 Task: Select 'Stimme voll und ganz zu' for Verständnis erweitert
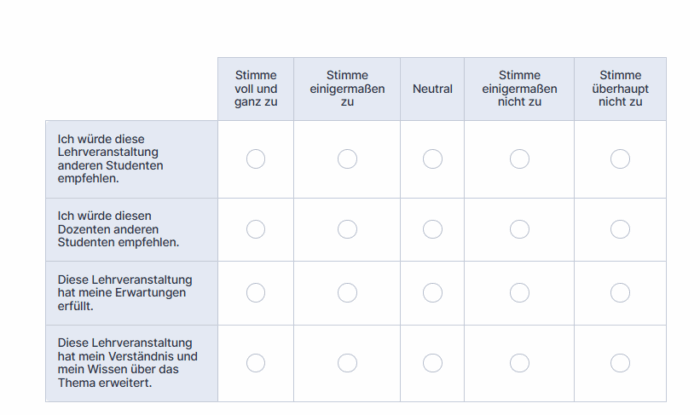[x=256, y=363]
